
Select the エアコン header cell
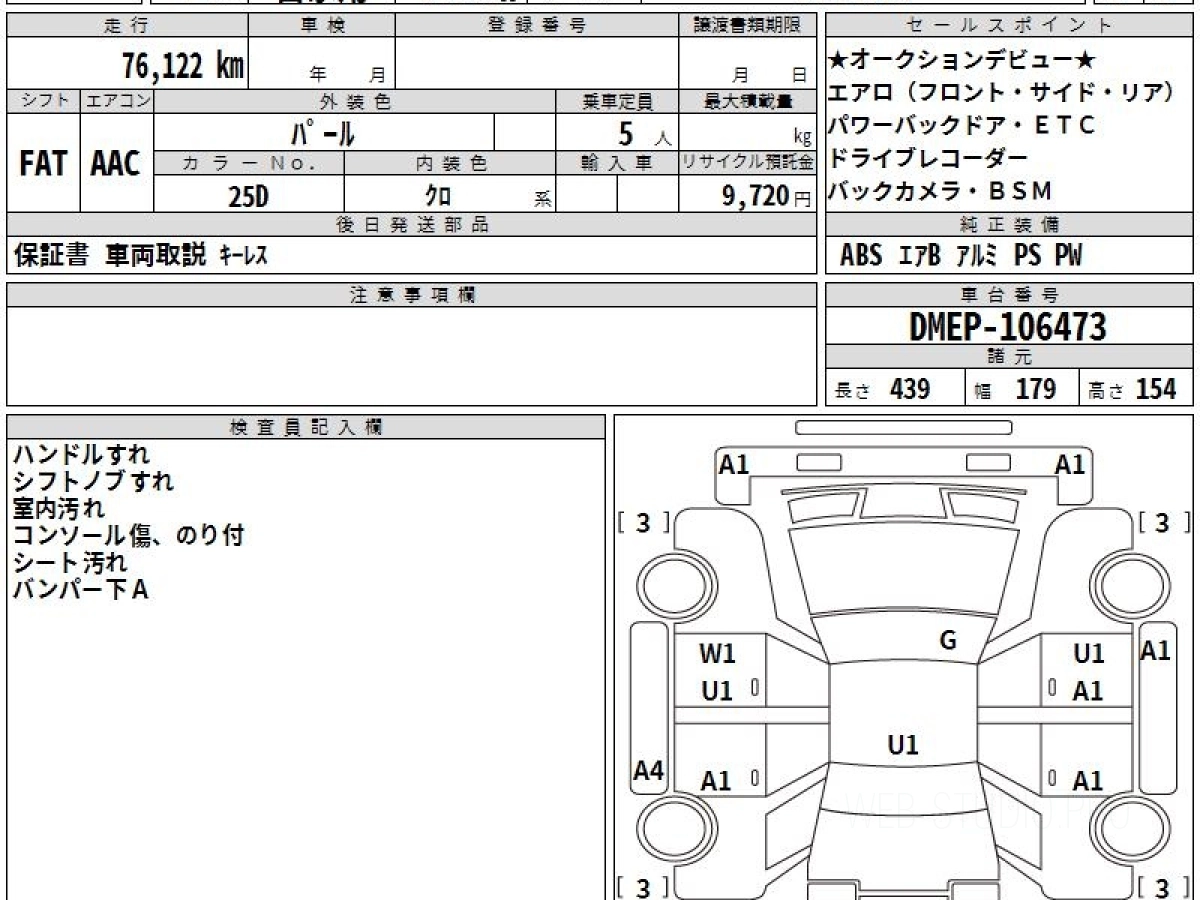pyautogui.click(x=117, y=101)
